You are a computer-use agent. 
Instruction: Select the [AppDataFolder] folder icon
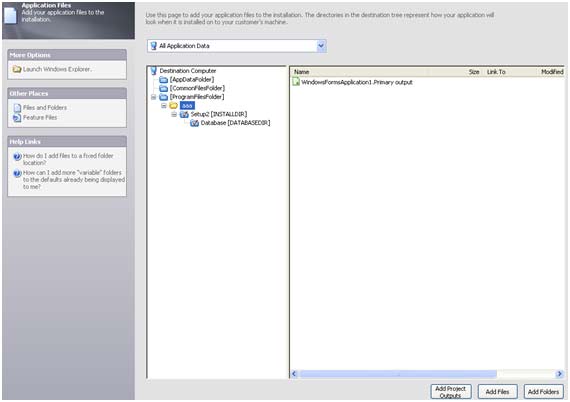coord(164,80)
